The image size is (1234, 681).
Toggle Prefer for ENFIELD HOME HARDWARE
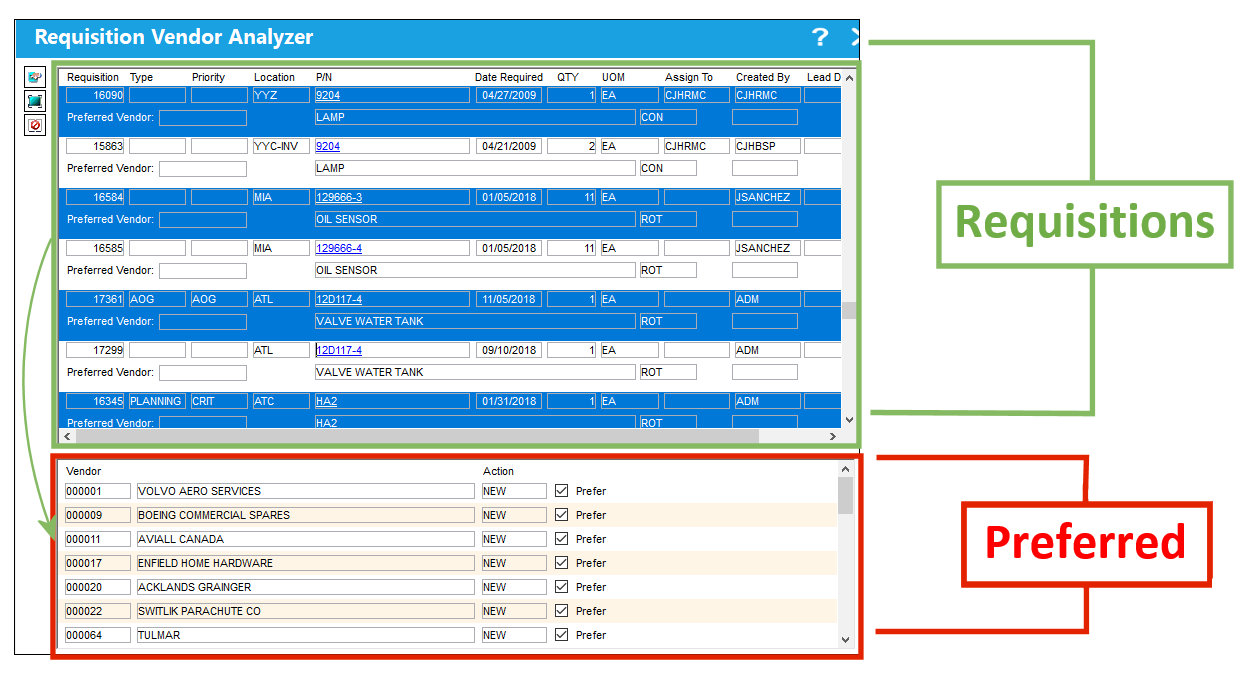(561, 563)
